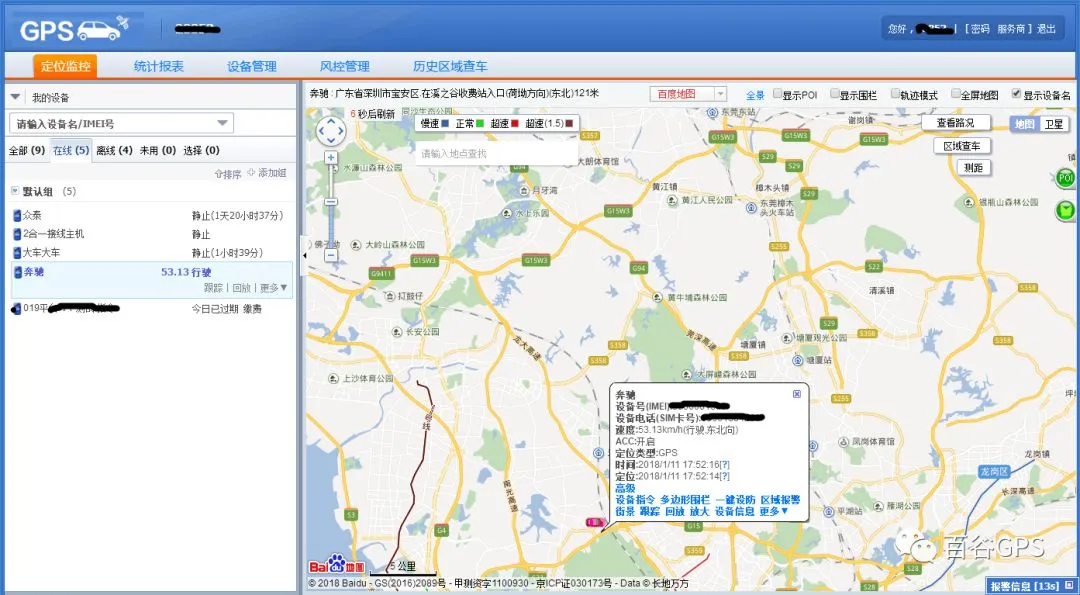Click the 黄江人民公园 park map icon
The width and height of the screenshot is (1080, 595).
coord(672,200)
